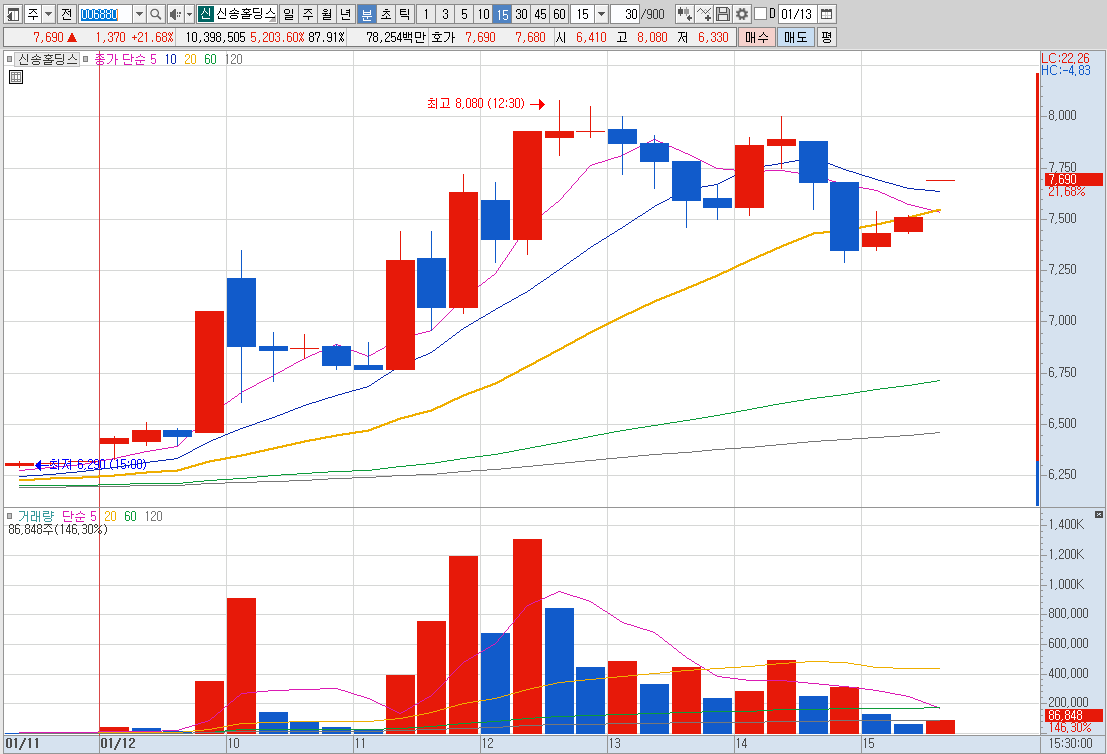
Task: Click the stock code input field 006880
Action: (x=104, y=14)
